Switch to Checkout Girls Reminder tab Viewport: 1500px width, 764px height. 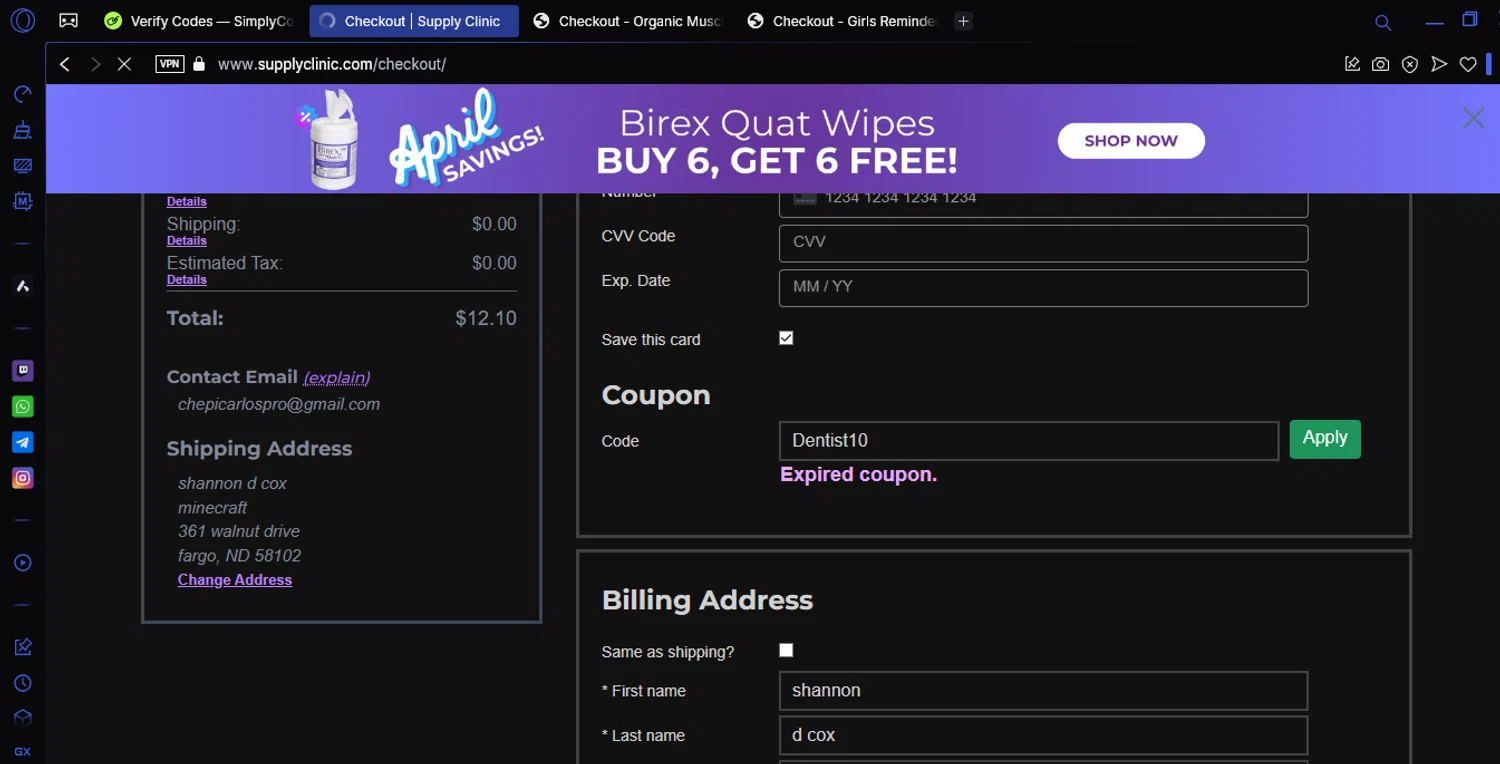click(x=842, y=21)
